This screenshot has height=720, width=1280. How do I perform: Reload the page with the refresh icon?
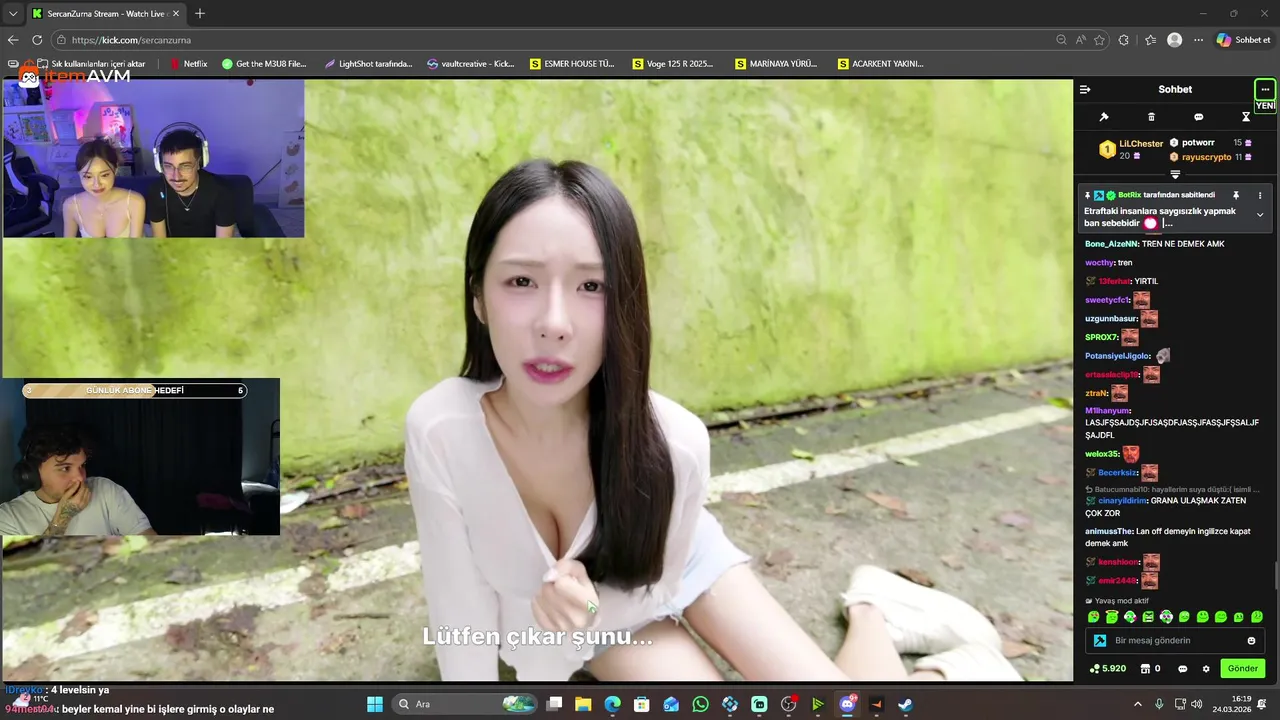tap(37, 40)
